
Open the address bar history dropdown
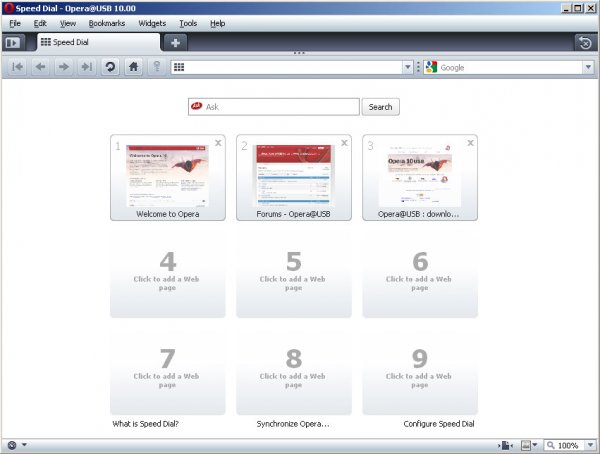click(408, 67)
